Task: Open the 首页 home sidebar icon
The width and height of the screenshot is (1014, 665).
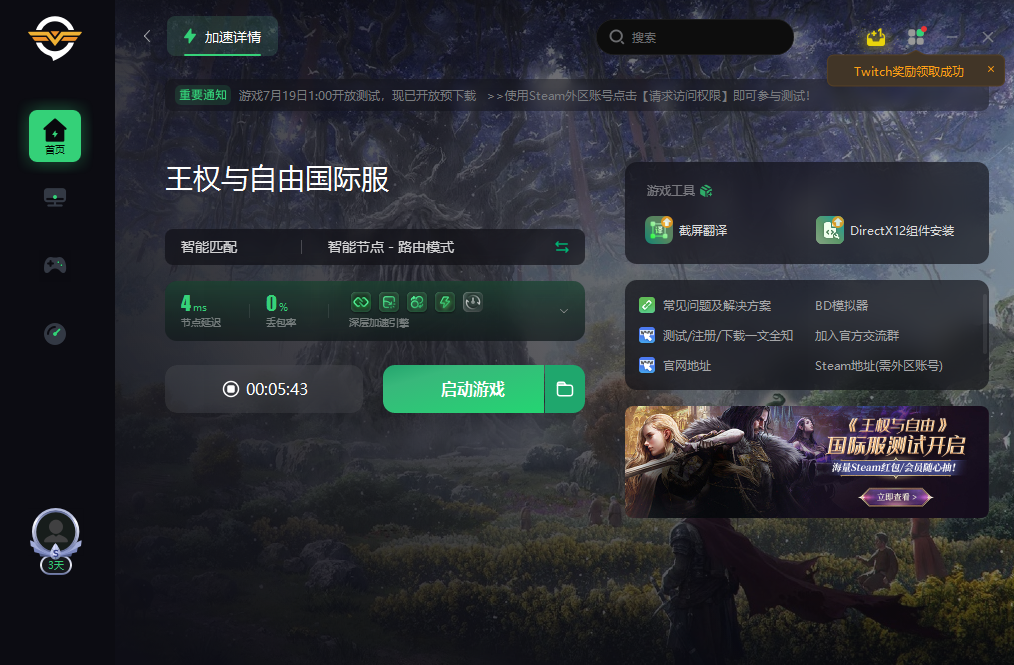Action: (55, 136)
